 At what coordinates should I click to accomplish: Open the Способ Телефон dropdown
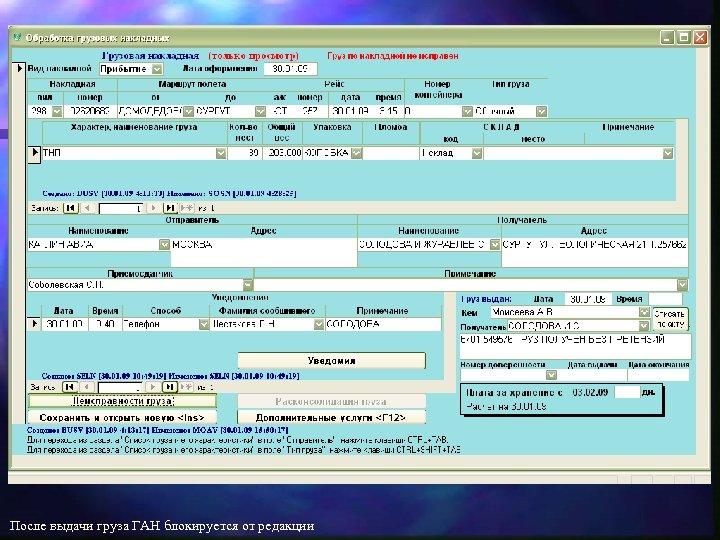[x=204, y=324]
